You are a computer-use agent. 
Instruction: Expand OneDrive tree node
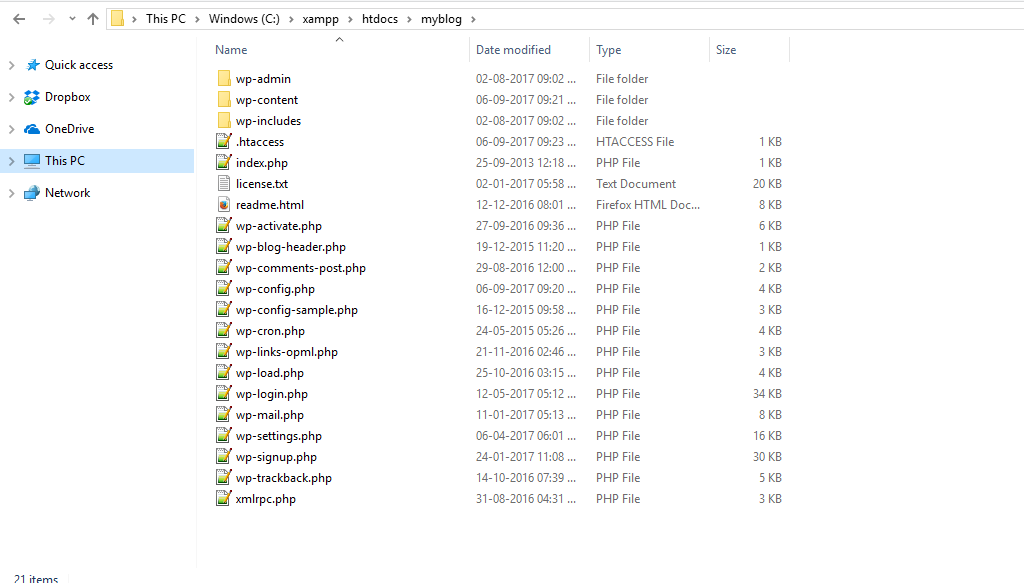point(11,129)
